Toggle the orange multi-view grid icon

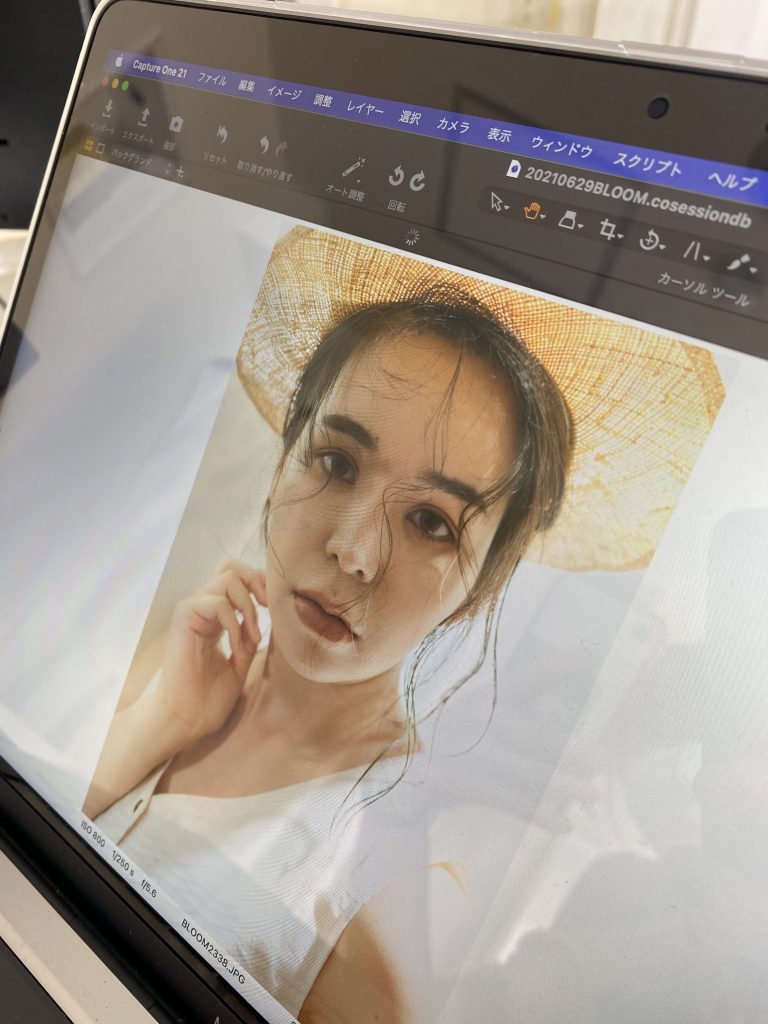tap(87, 147)
